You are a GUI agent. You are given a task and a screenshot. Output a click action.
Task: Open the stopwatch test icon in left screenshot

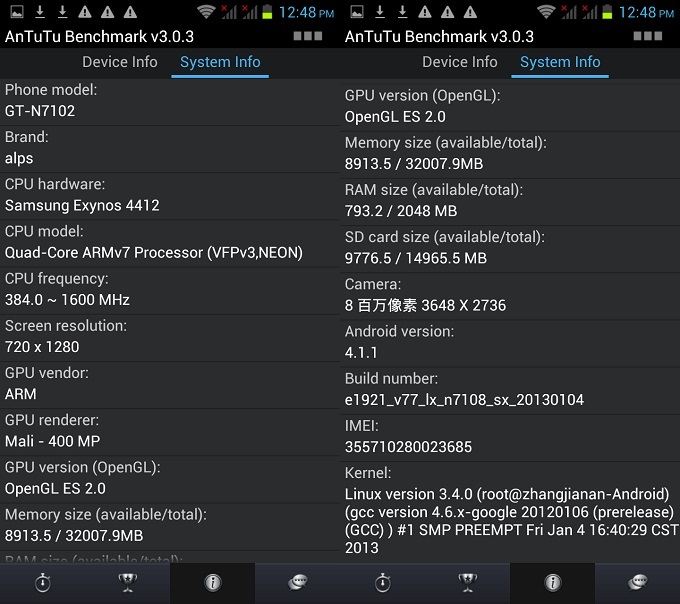coord(42,583)
